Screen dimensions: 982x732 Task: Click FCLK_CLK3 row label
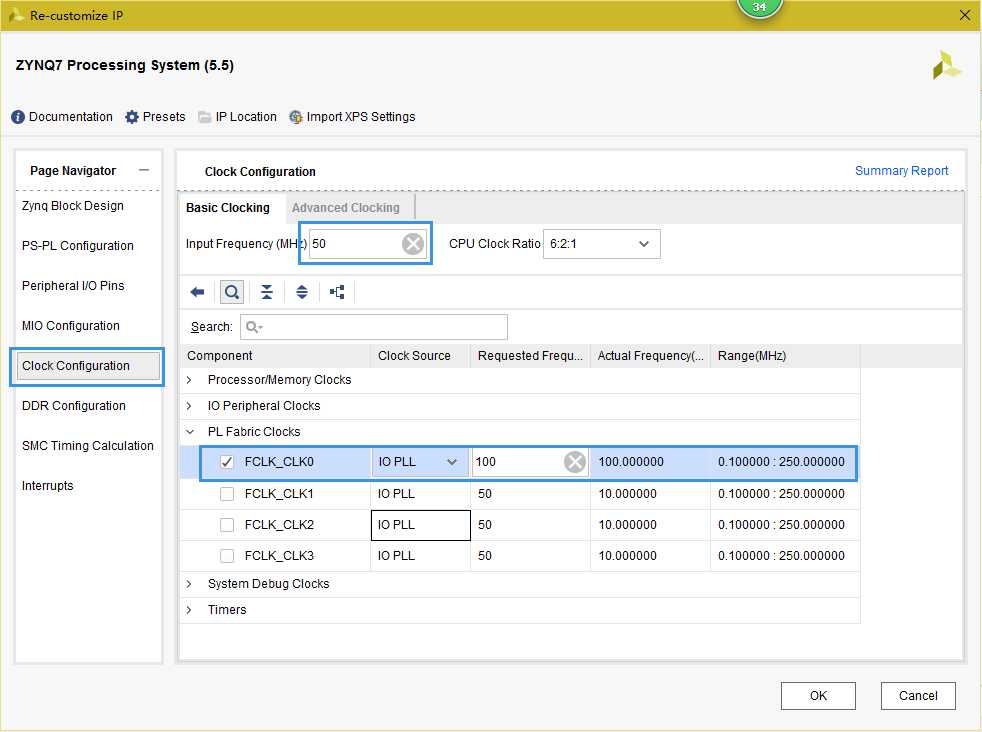pyautogui.click(x=279, y=556)
